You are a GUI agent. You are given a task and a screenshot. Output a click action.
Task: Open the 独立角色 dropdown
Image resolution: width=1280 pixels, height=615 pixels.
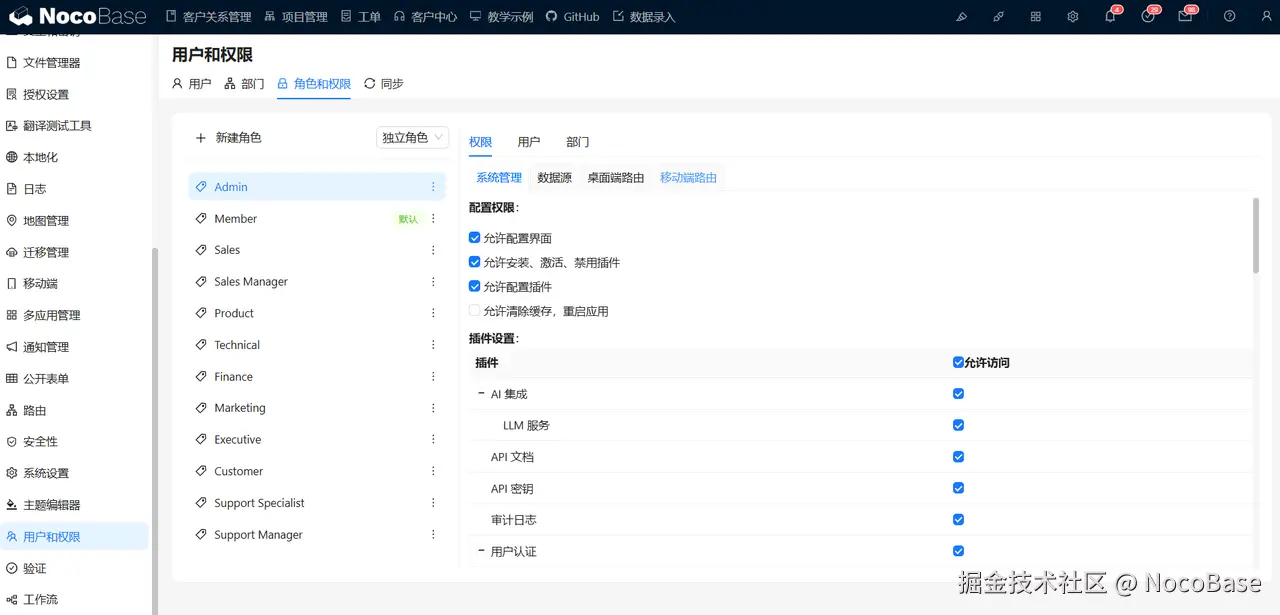412,137
